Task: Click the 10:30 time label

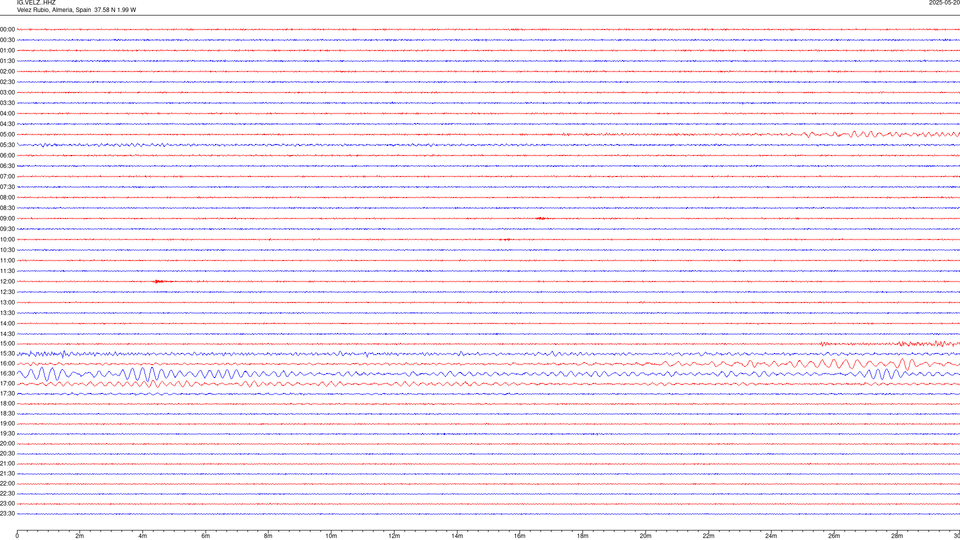Action: 7,250
